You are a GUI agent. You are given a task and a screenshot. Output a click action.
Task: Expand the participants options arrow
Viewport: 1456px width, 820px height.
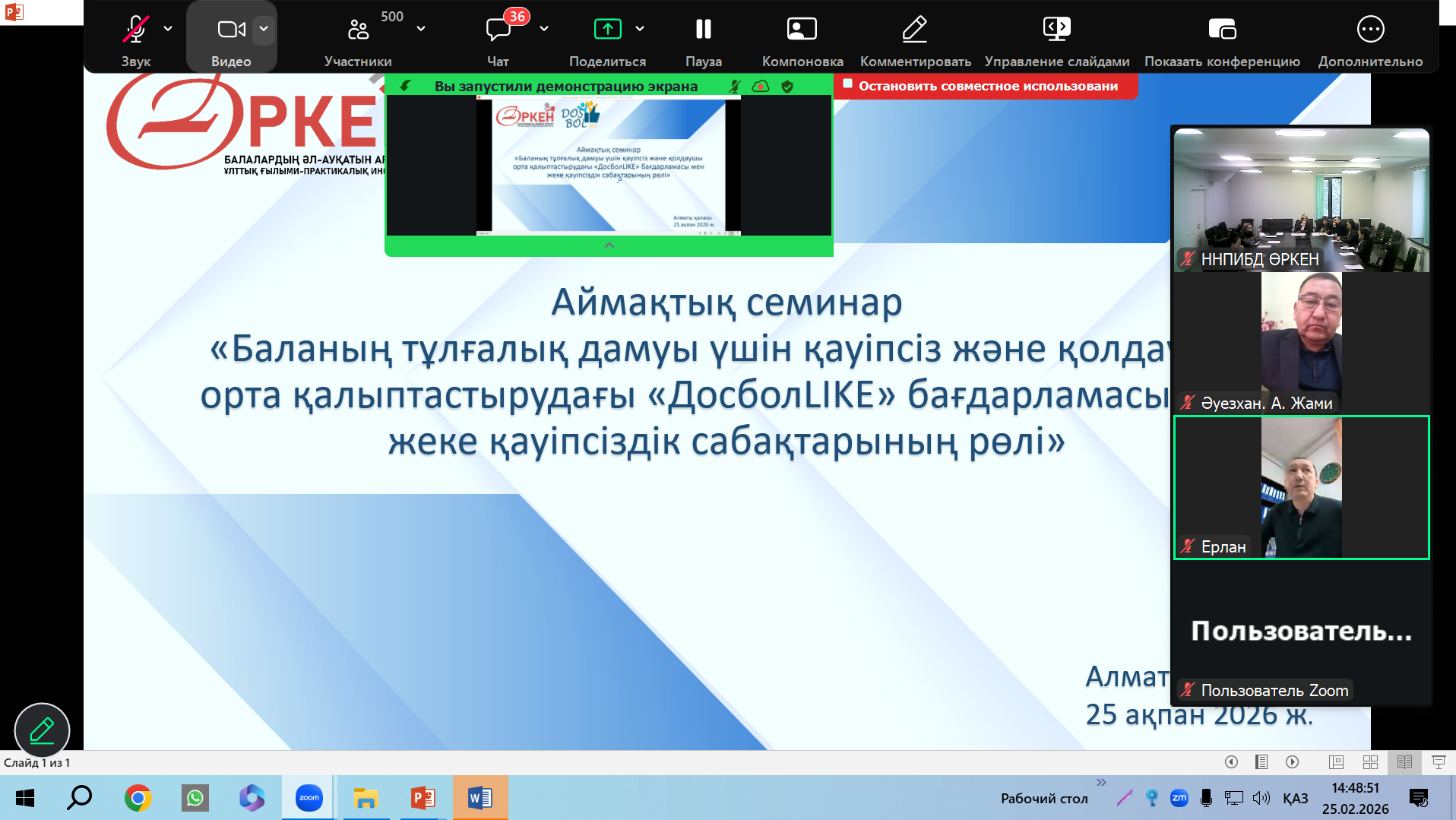[x=421, y=29]
